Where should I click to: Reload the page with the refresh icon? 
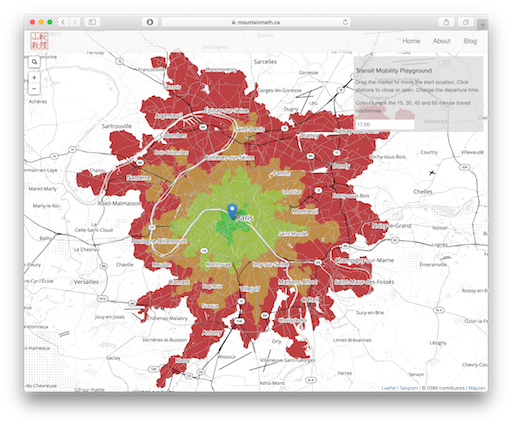(x=345, y=22)
